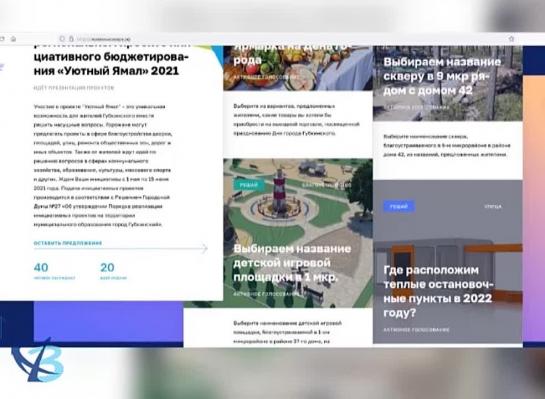Click the 40 people voted counter

click(x=54, y=271)
